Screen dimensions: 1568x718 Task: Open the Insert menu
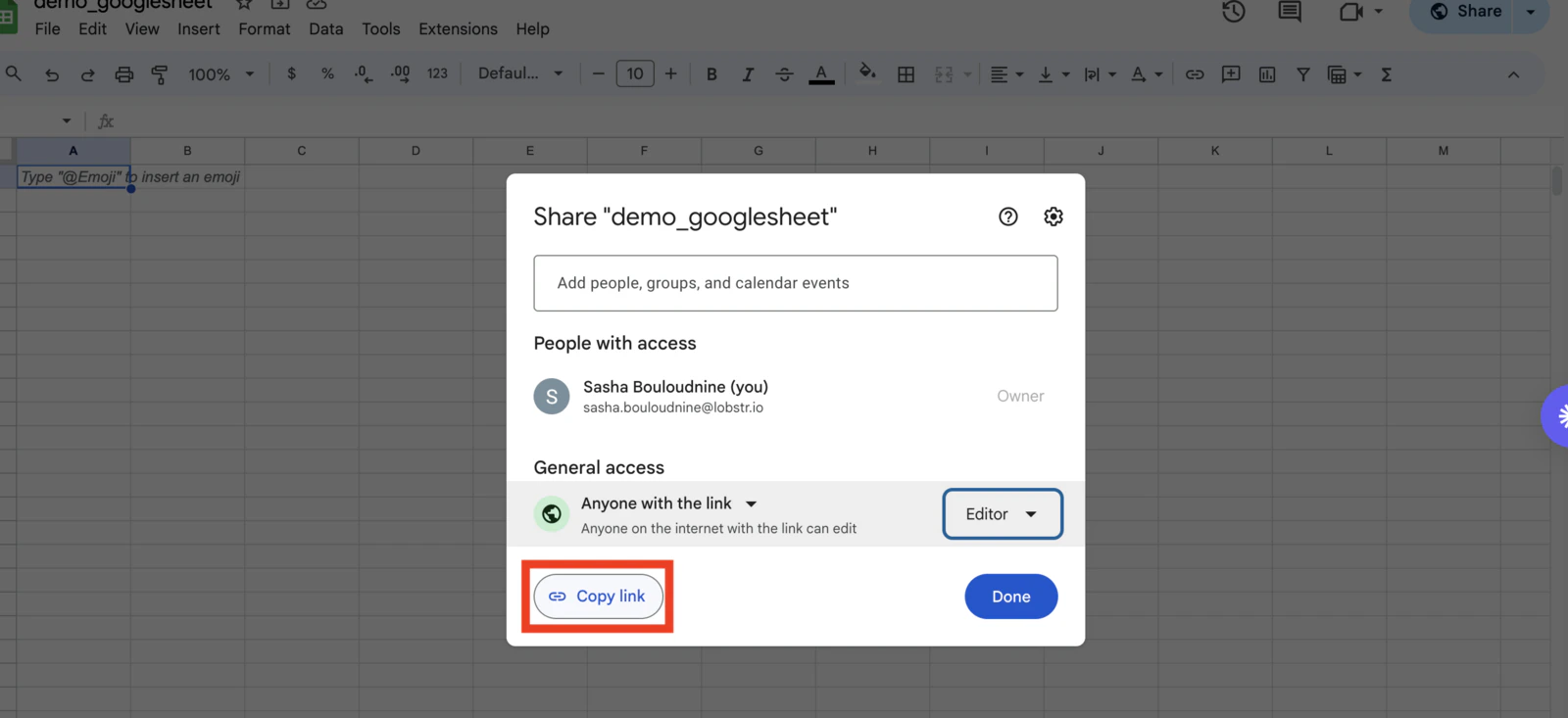[x=199, y=29]
